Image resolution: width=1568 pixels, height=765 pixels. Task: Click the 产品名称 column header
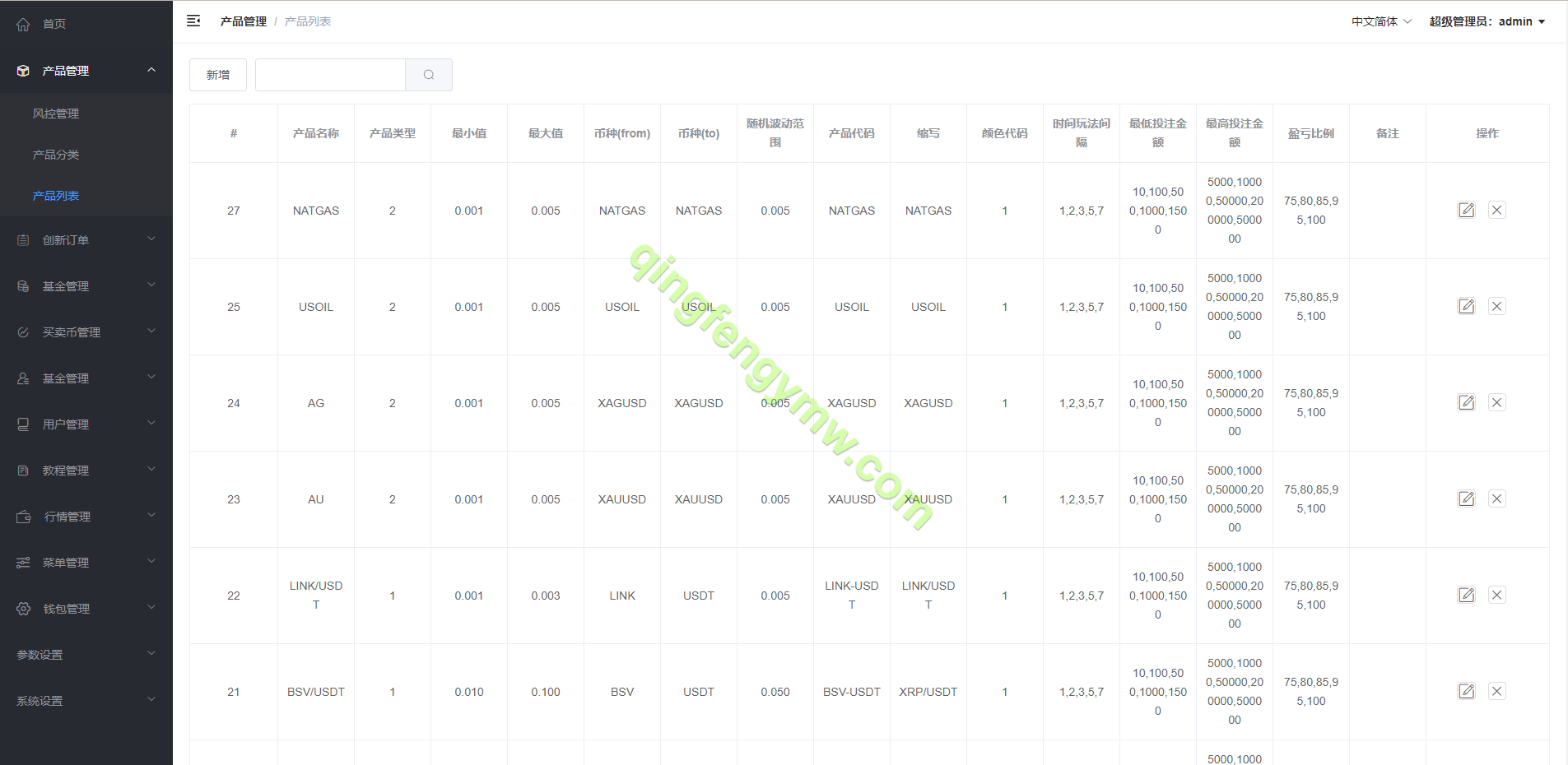316,133
